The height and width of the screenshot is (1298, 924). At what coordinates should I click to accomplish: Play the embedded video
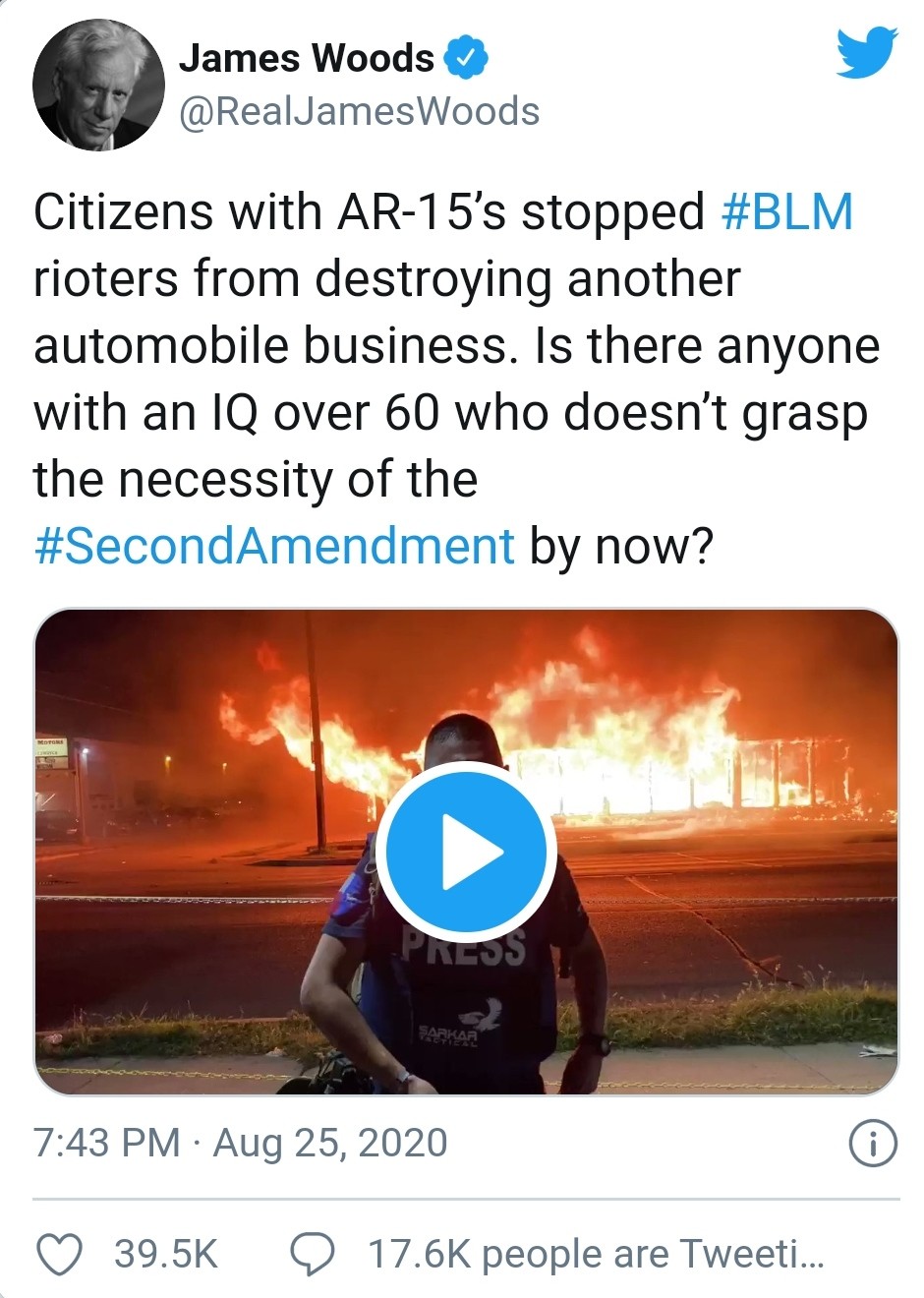466,852
